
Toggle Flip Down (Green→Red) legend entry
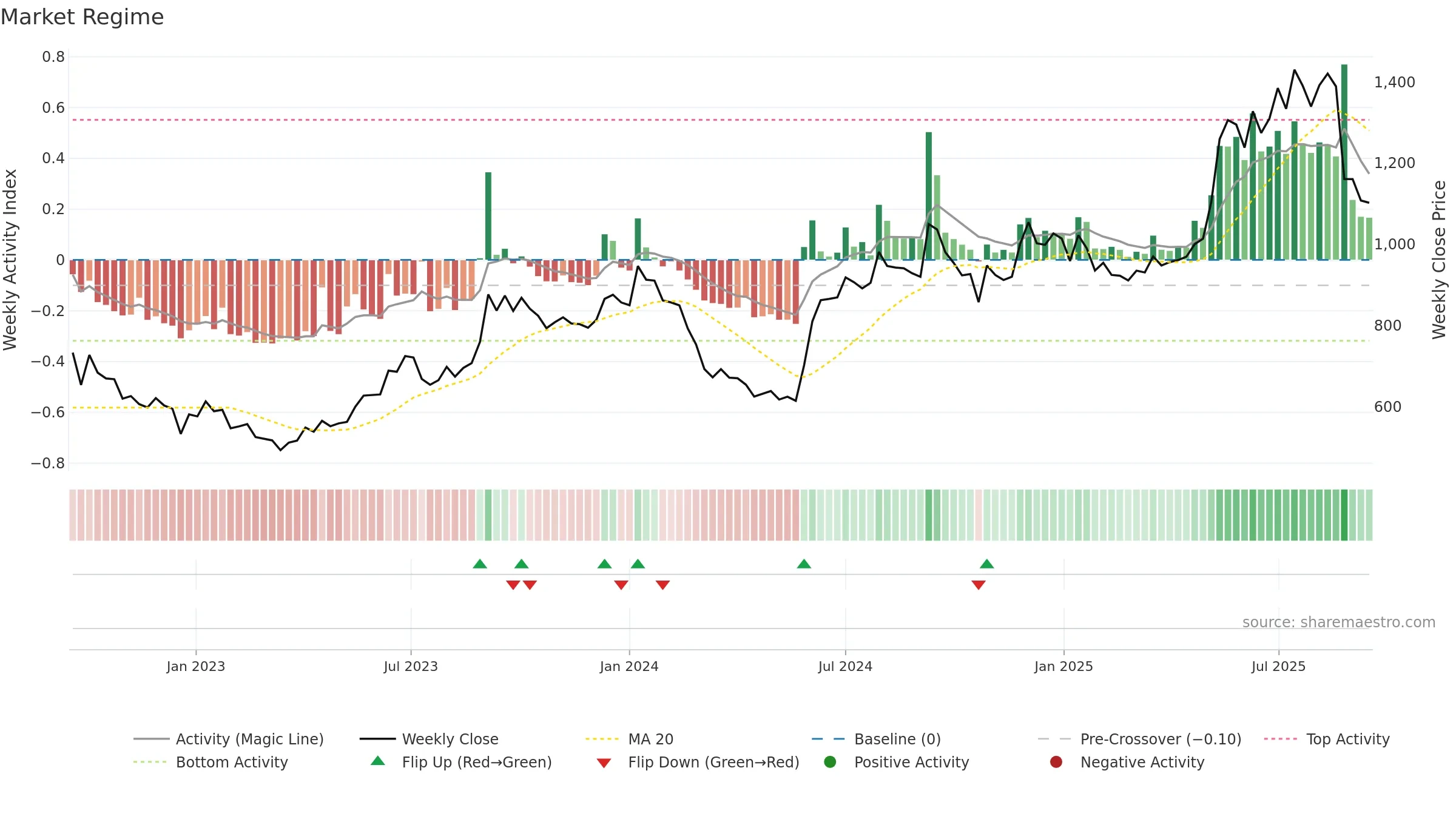[x=698, y=762]
